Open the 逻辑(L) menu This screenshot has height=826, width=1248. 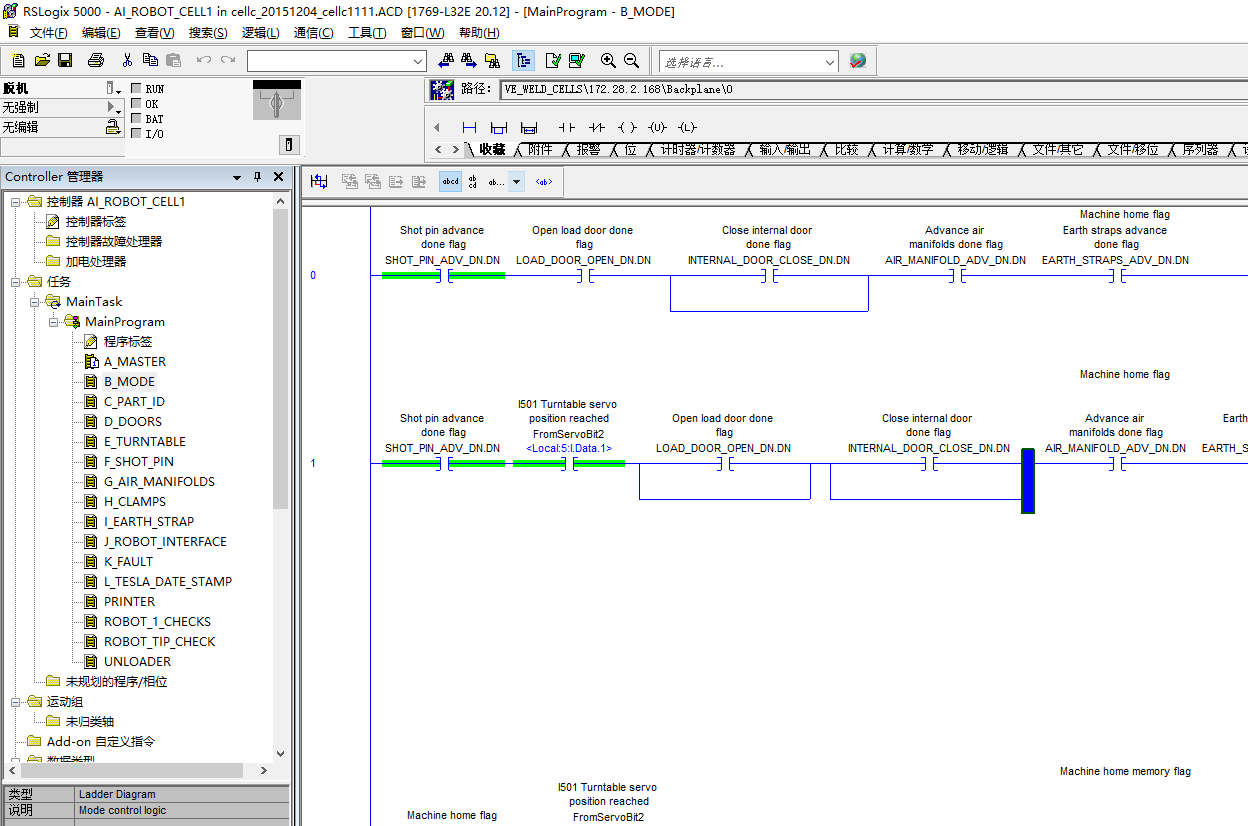coord(260,33)
